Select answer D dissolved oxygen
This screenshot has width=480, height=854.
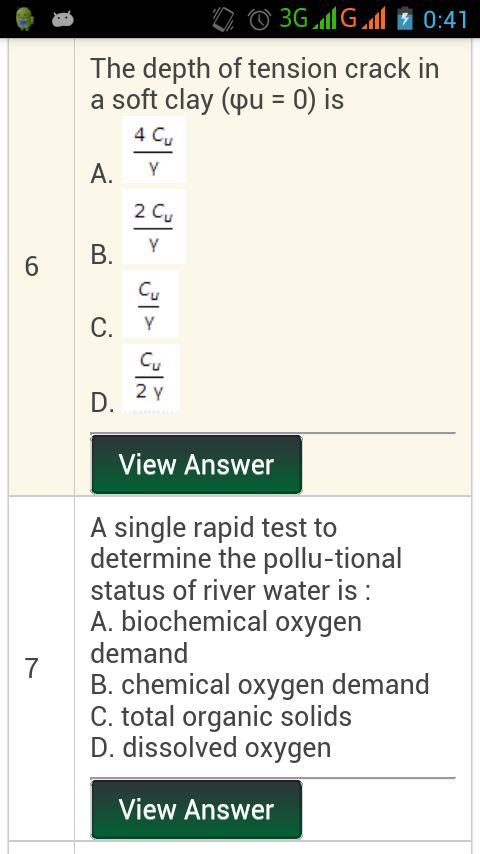point(211,748)
